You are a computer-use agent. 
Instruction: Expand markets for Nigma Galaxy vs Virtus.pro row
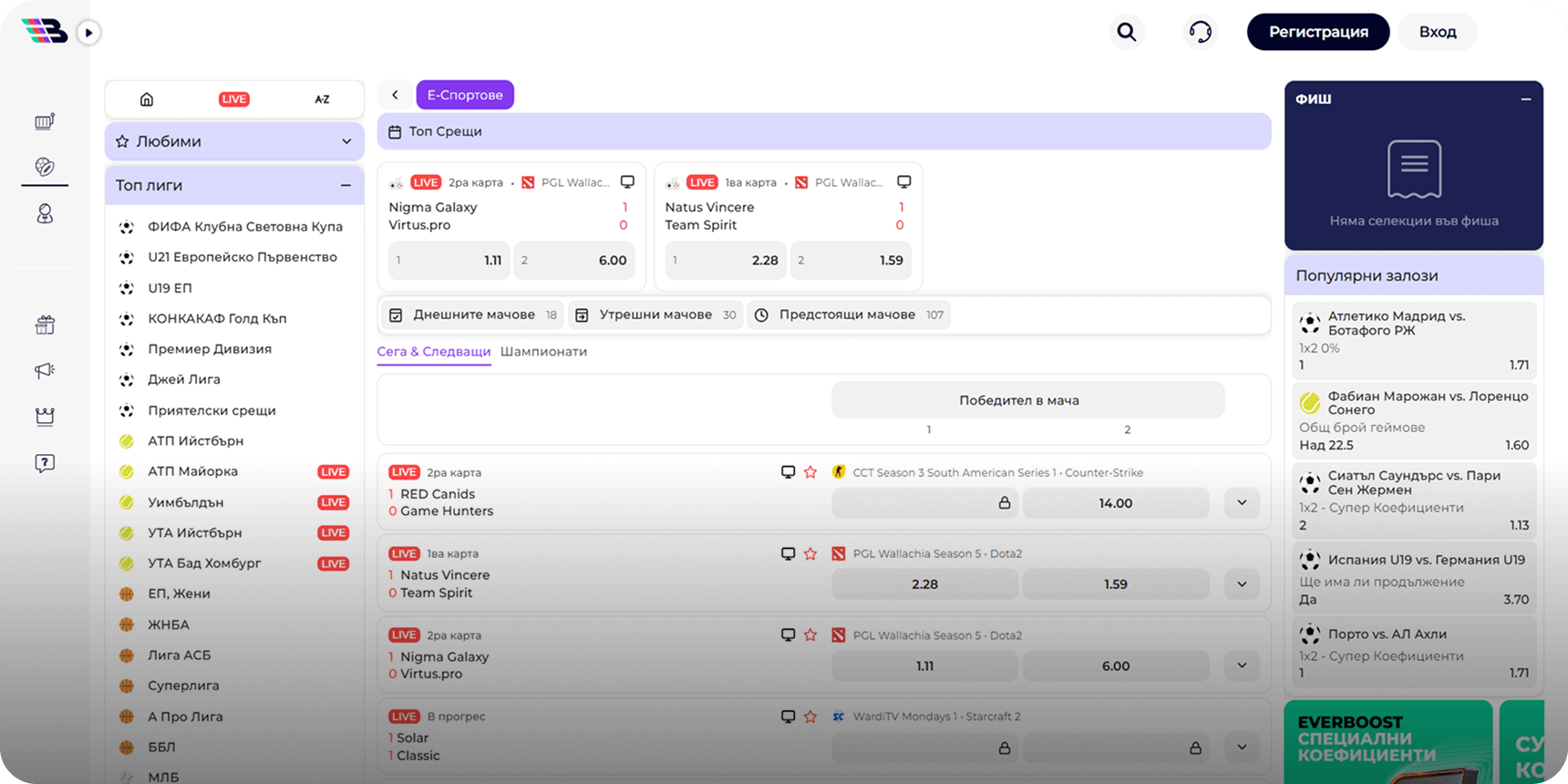tap(1242, 665)
